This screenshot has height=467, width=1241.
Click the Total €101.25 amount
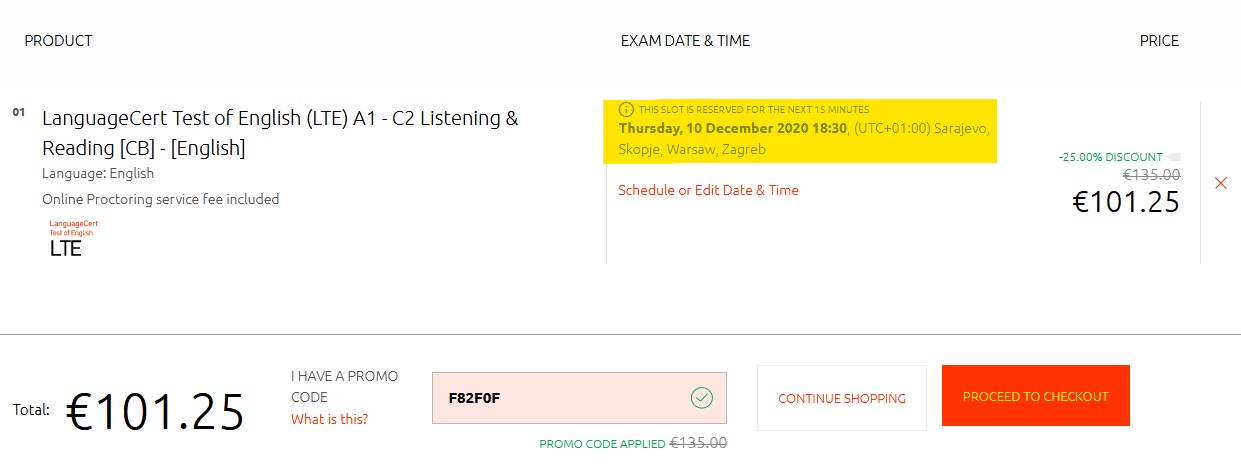click(x=155, y=412)
